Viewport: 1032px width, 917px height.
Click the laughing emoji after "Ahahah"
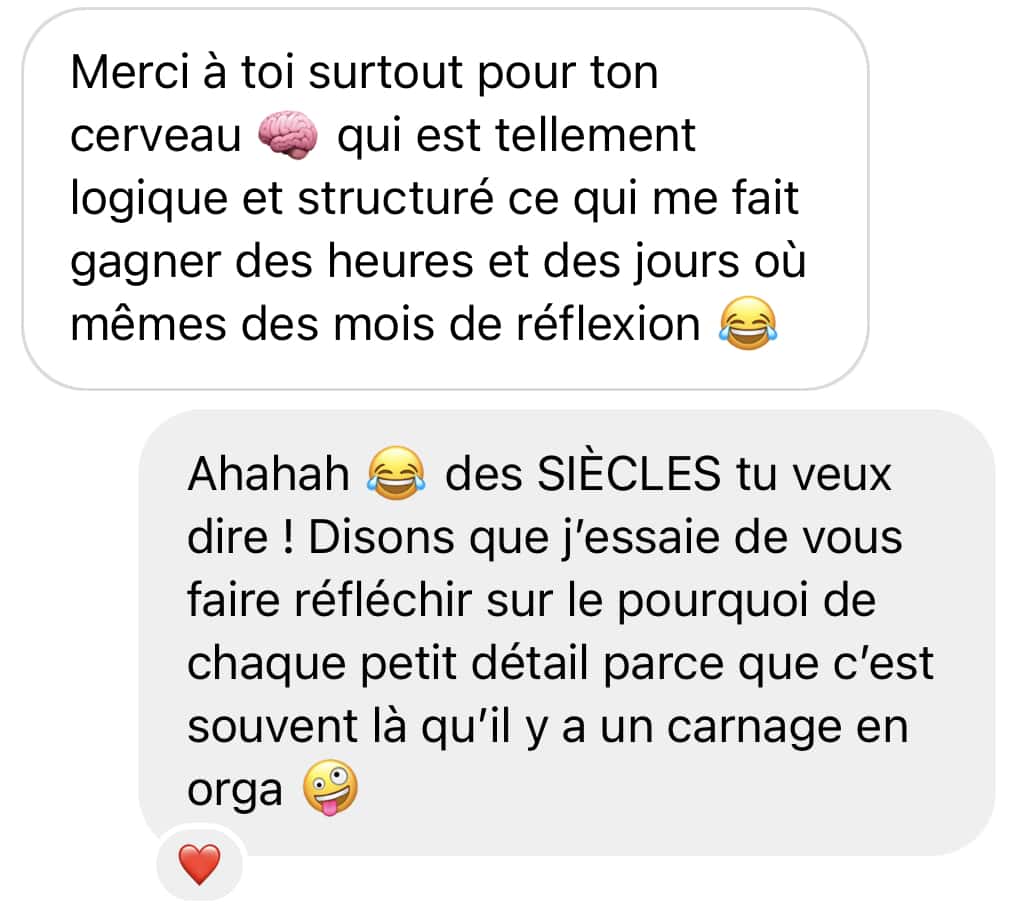(396, 473)
